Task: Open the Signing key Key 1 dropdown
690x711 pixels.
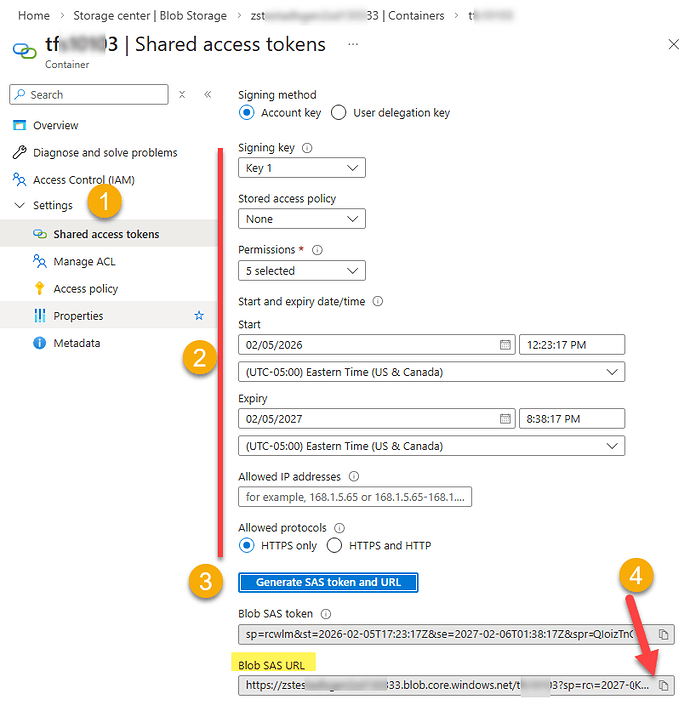Action: [x=302, y=168]
